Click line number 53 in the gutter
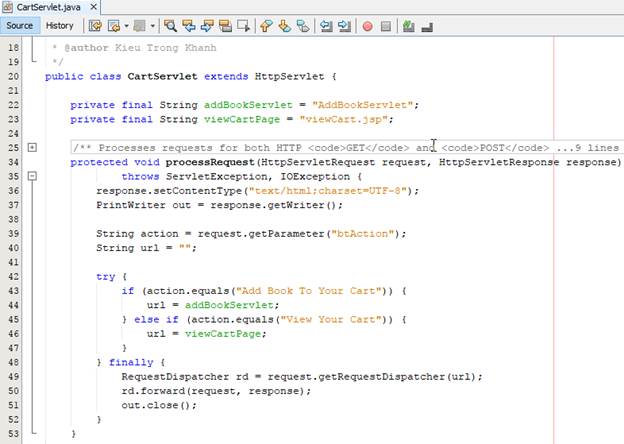The width and height of the screenshot is (624, 444). [x=13, y=434]
